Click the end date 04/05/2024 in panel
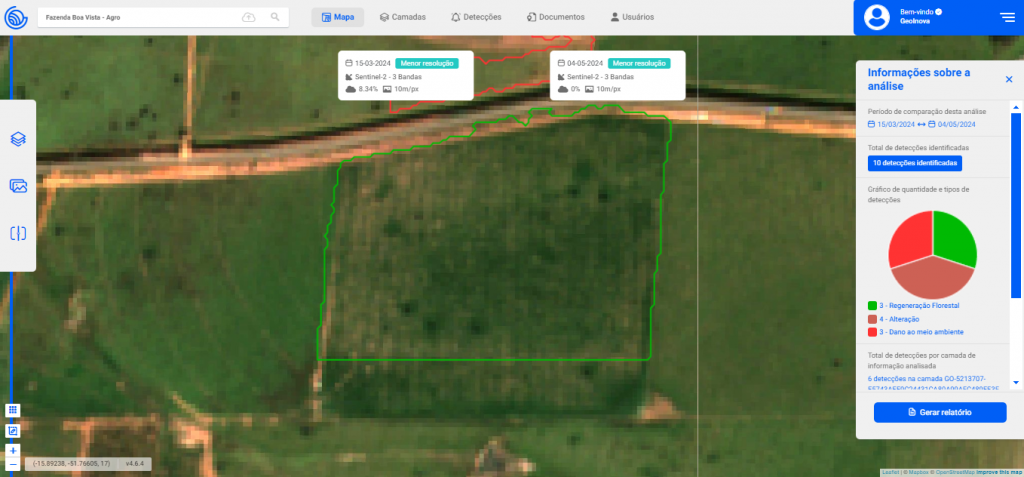Image resolution: width=1024 pixels, height=477 pixels. point(957,124)
